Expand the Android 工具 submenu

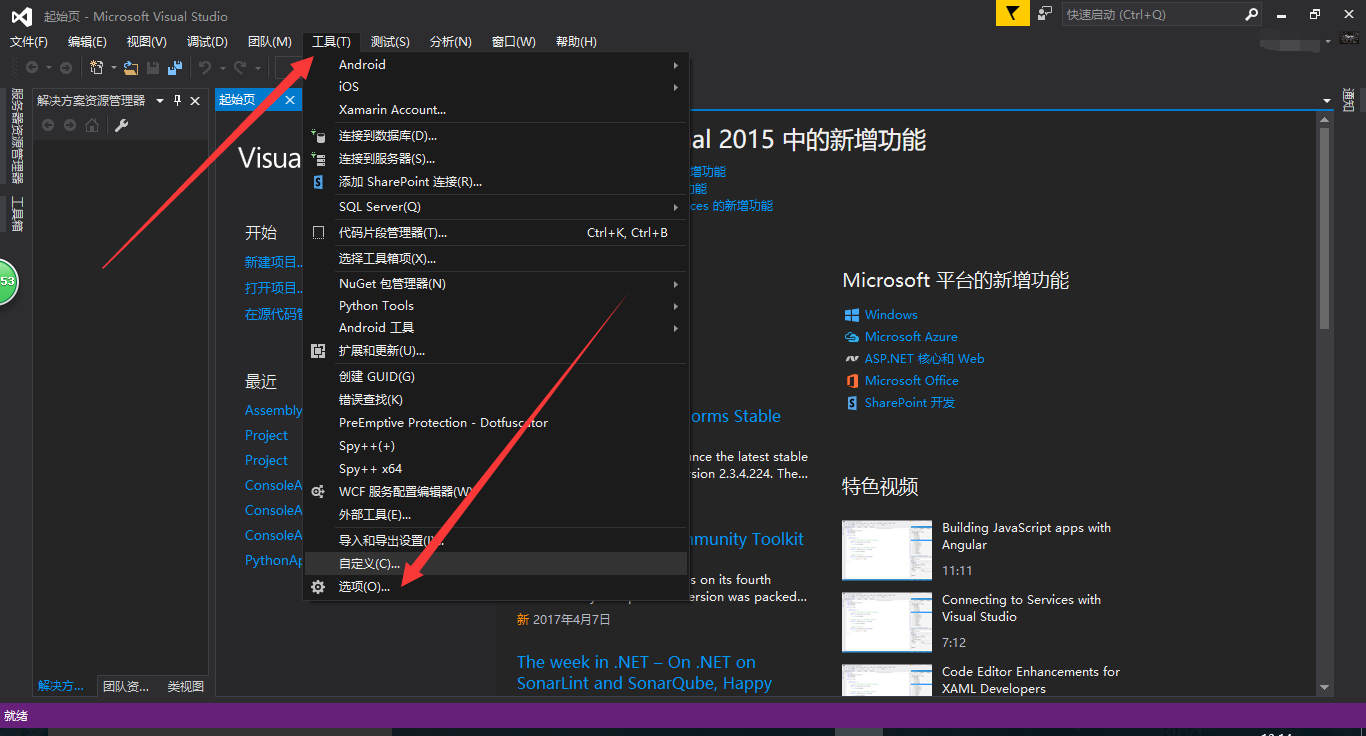(x=678, y=328)
